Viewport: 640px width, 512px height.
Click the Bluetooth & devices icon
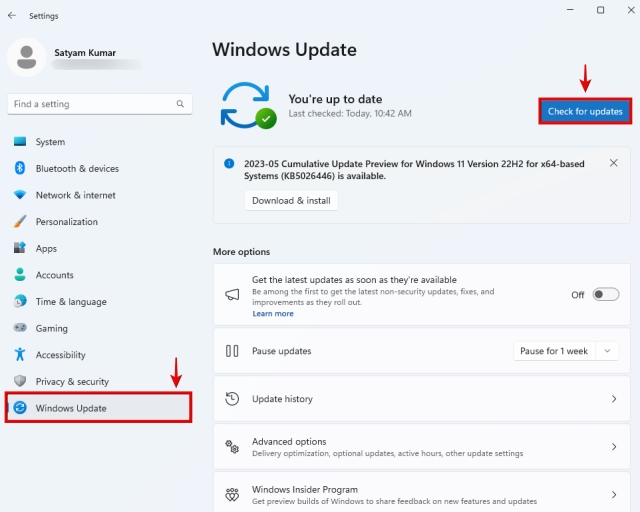(20, 169)
